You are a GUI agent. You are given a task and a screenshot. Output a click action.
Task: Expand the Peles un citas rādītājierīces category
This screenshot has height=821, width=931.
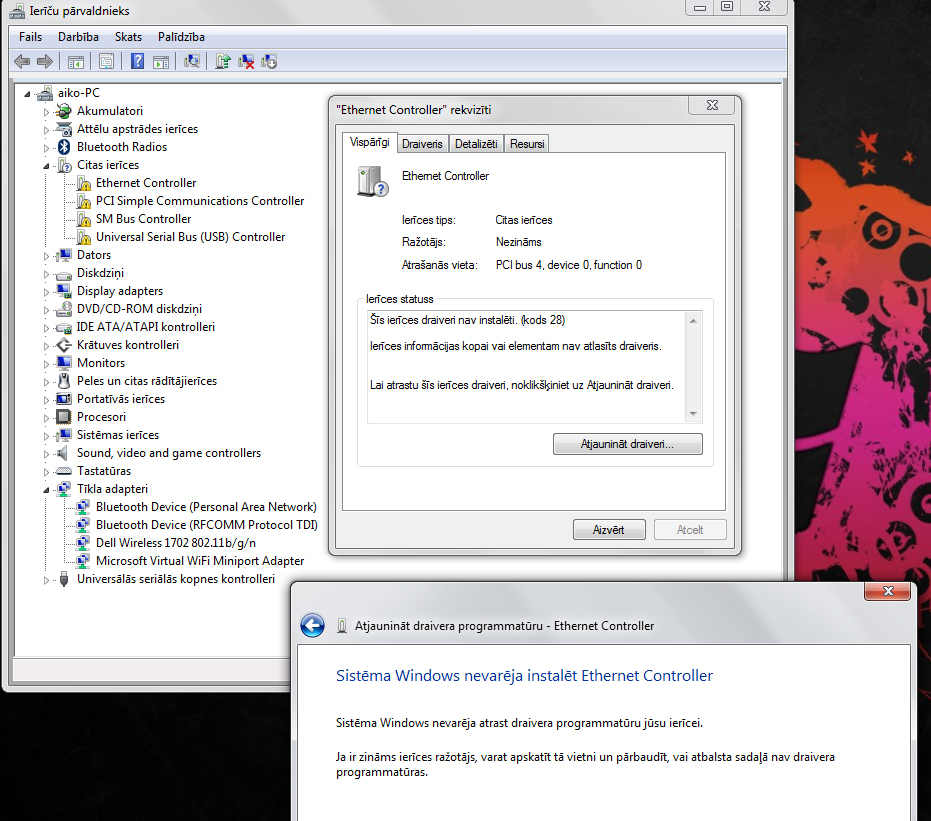(46, 382)
